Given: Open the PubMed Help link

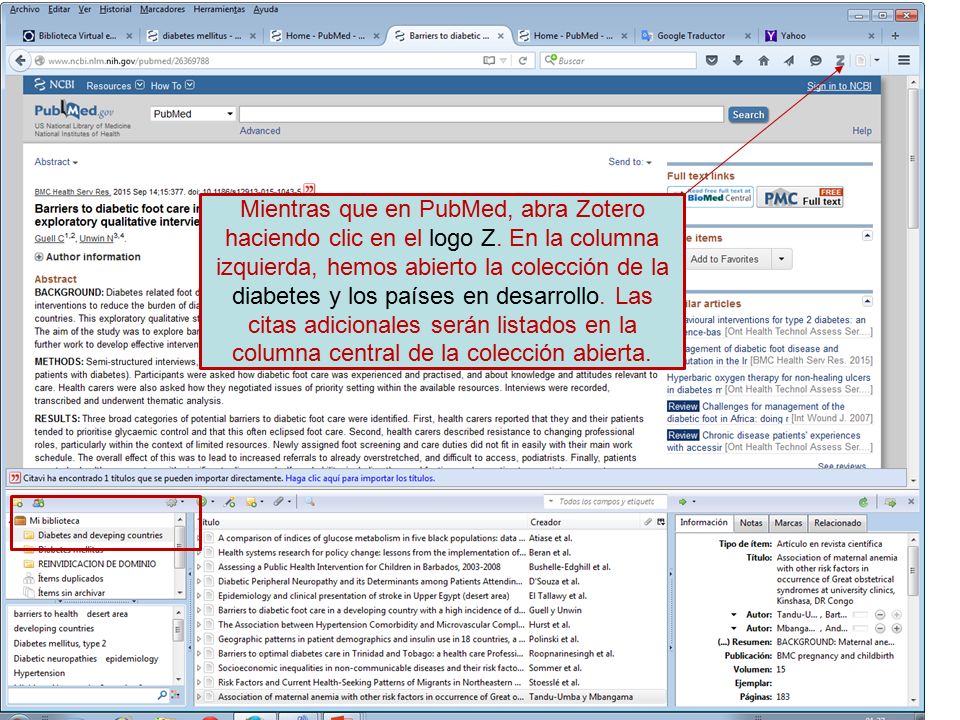Looking at the screenshot, I should pyautogui.click(x=861, y=130).
